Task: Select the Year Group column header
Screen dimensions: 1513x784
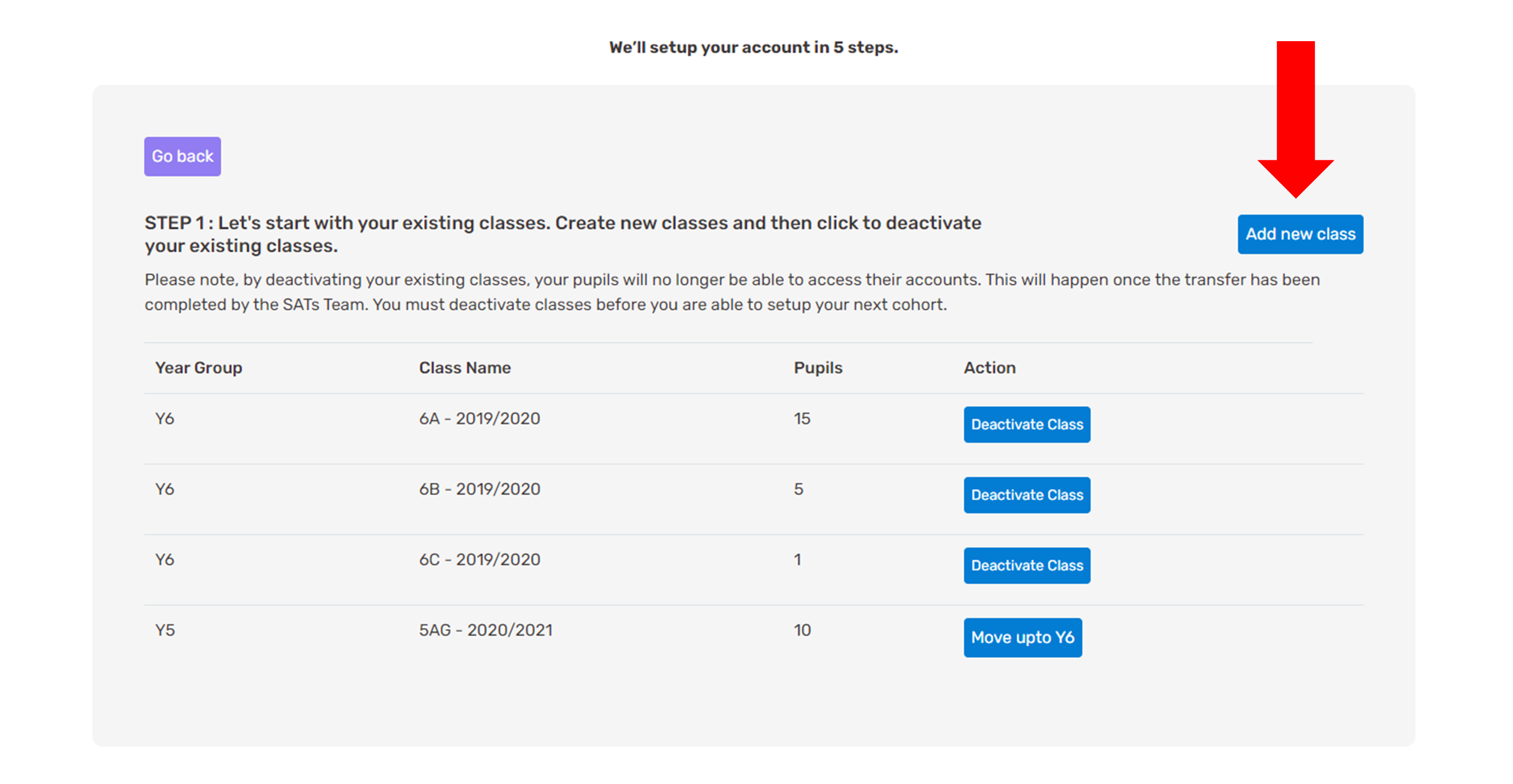Action: coord(199,367)
